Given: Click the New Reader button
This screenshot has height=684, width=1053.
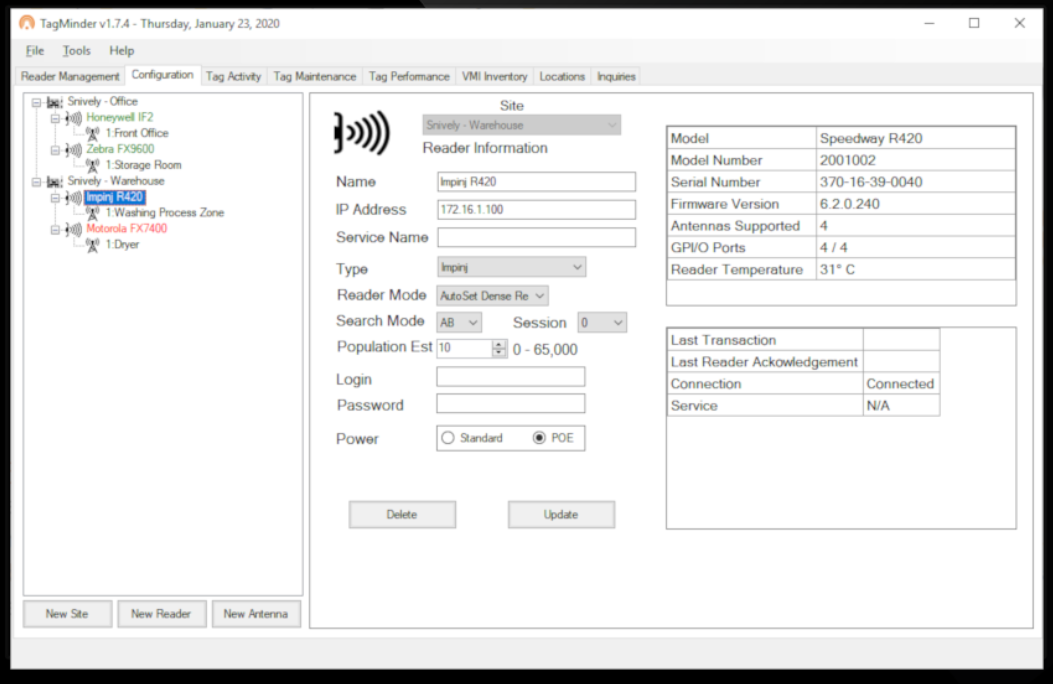Looking at the screenshot, I should pyautogui.click(x=161, y=614).
